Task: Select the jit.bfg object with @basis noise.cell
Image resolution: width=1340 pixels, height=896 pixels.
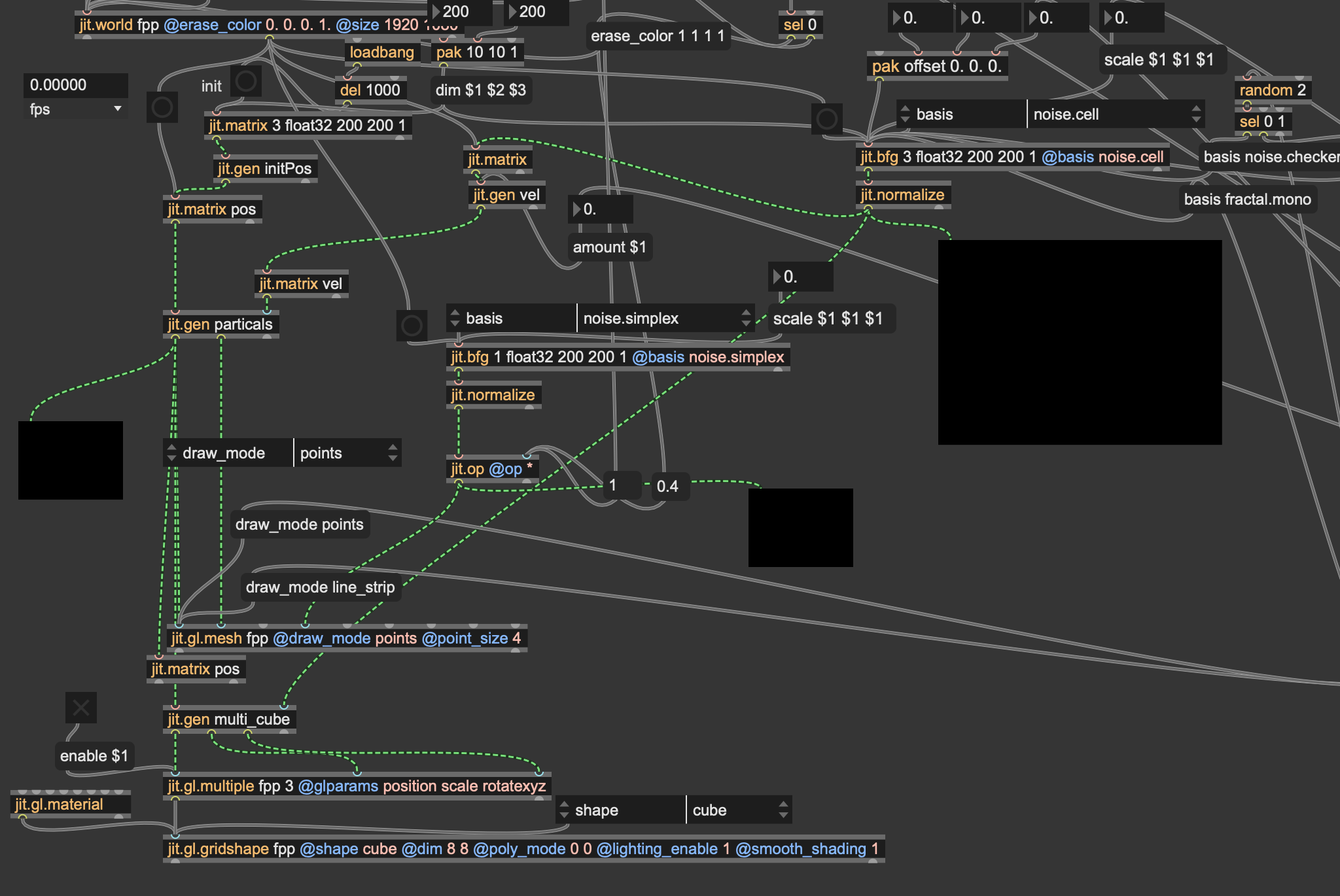Action: 1013,157
